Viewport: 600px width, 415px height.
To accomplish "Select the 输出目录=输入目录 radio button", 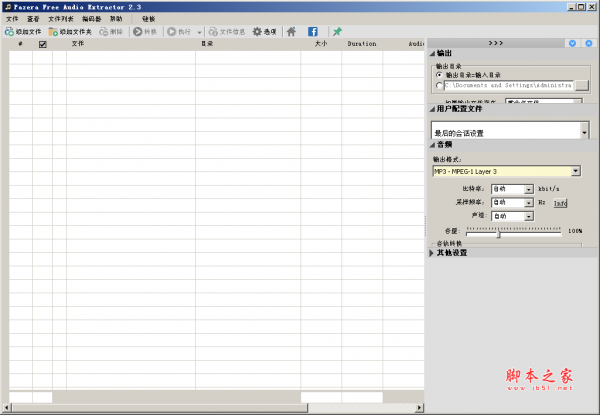I will pos(439,75).
